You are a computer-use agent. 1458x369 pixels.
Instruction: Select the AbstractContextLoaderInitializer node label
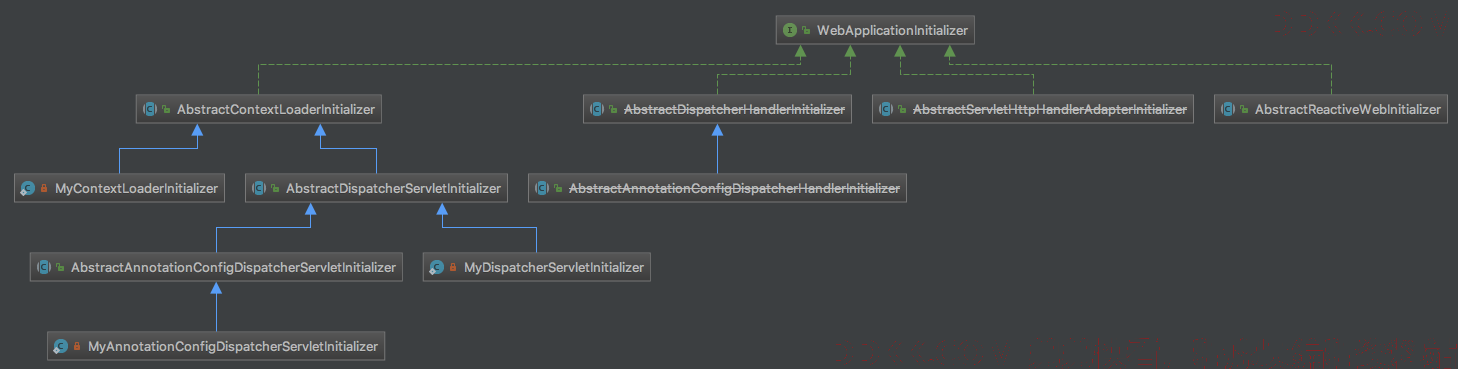(276, 109)
